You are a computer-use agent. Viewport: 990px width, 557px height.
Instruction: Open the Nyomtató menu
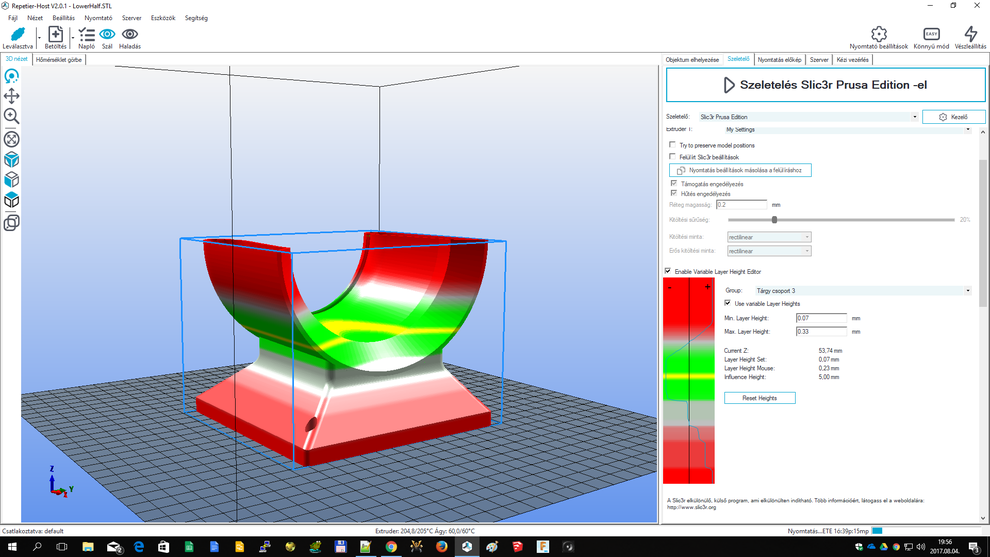pos(98,18)
